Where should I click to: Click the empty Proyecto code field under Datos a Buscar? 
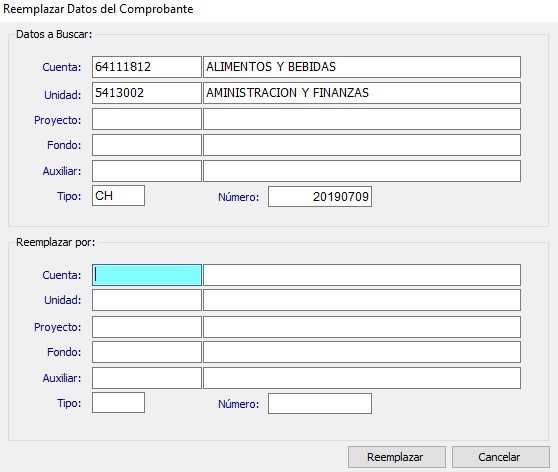pos(147,119)
